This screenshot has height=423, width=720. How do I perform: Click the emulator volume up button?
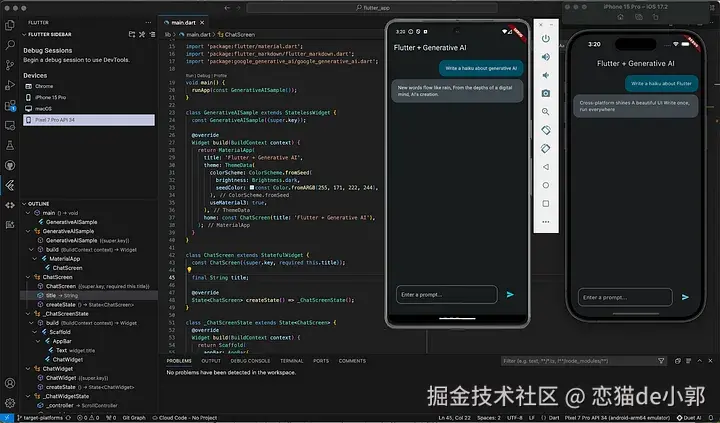pyautogui.click(x=546, y=57)
